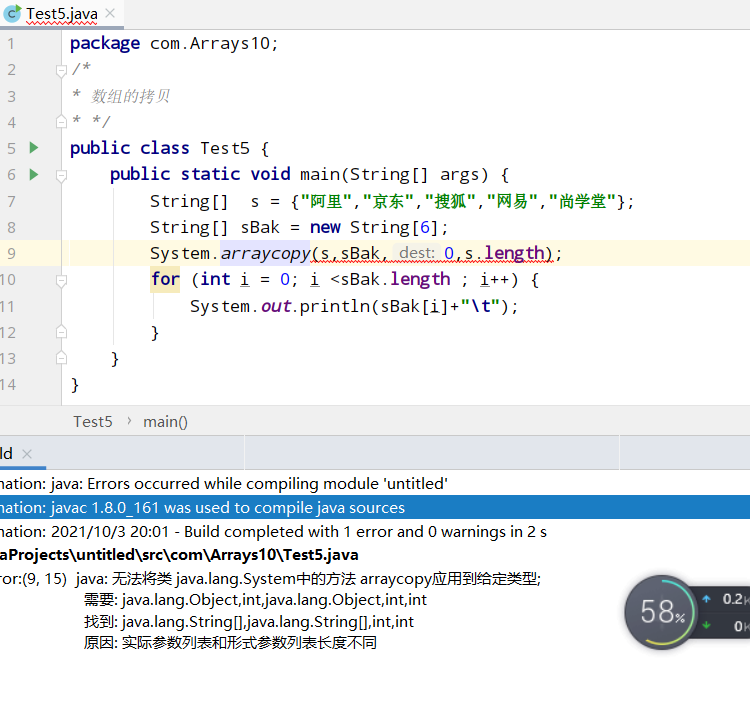Click the 'new String[6]' expression on line 8
This screenshot has width=750, height=712.
click(374, 227)
